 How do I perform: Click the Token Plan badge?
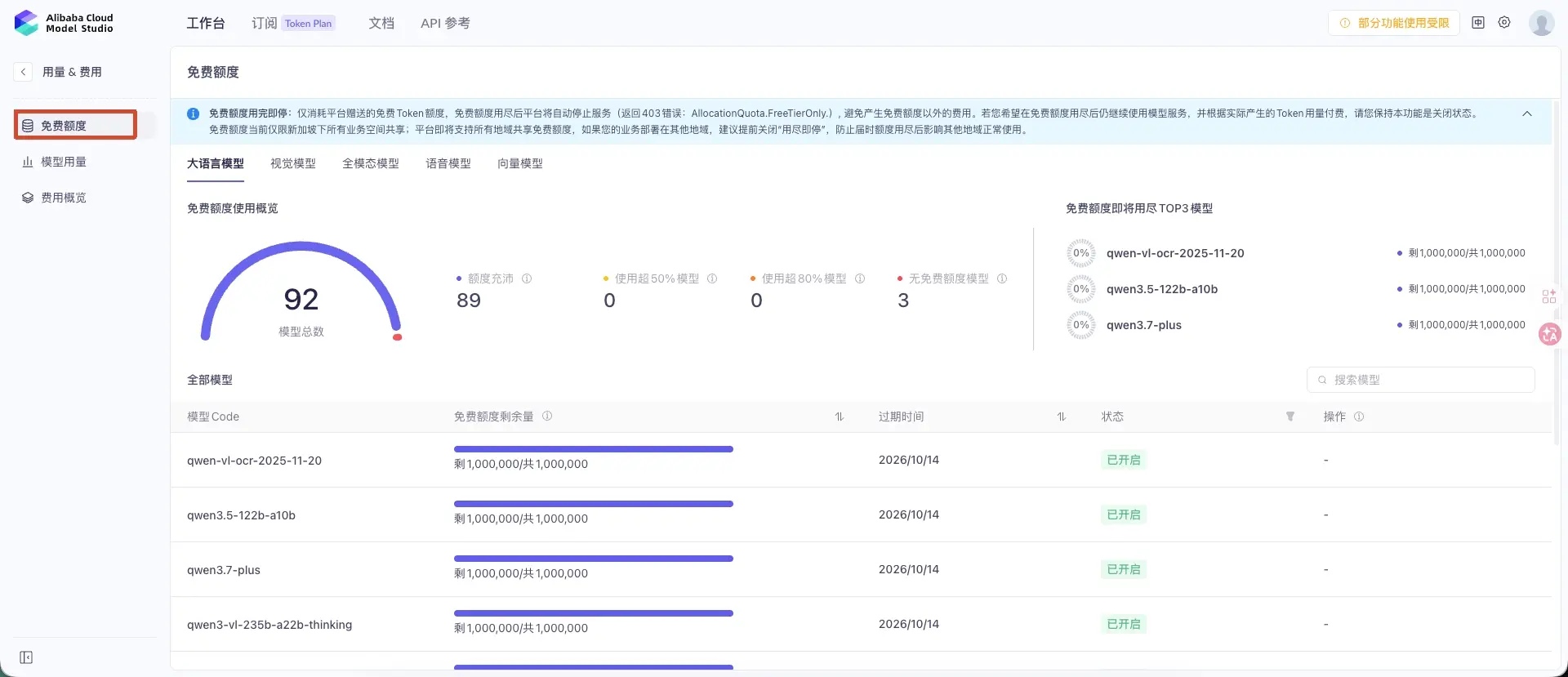309,23
